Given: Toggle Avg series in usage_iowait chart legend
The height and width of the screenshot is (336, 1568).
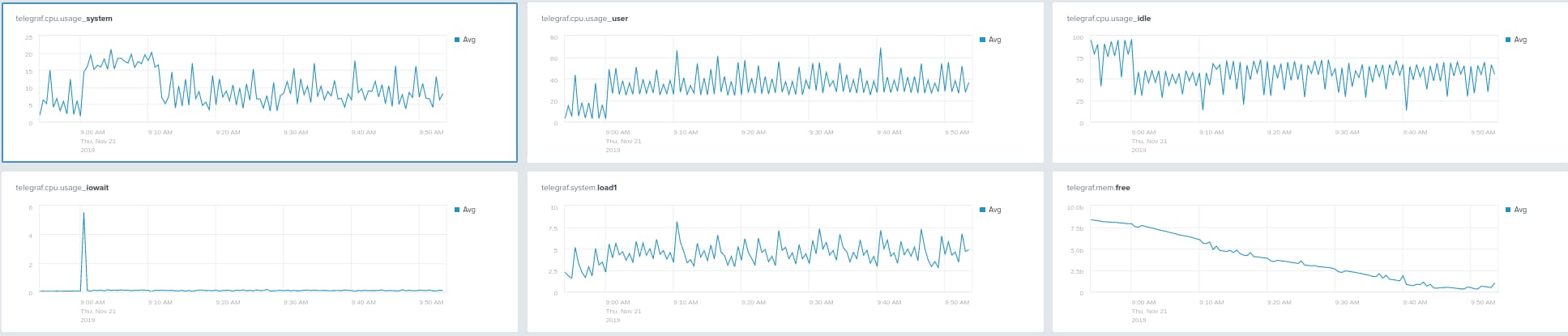Looking at the screenshot, I should (x=464, y=210).
